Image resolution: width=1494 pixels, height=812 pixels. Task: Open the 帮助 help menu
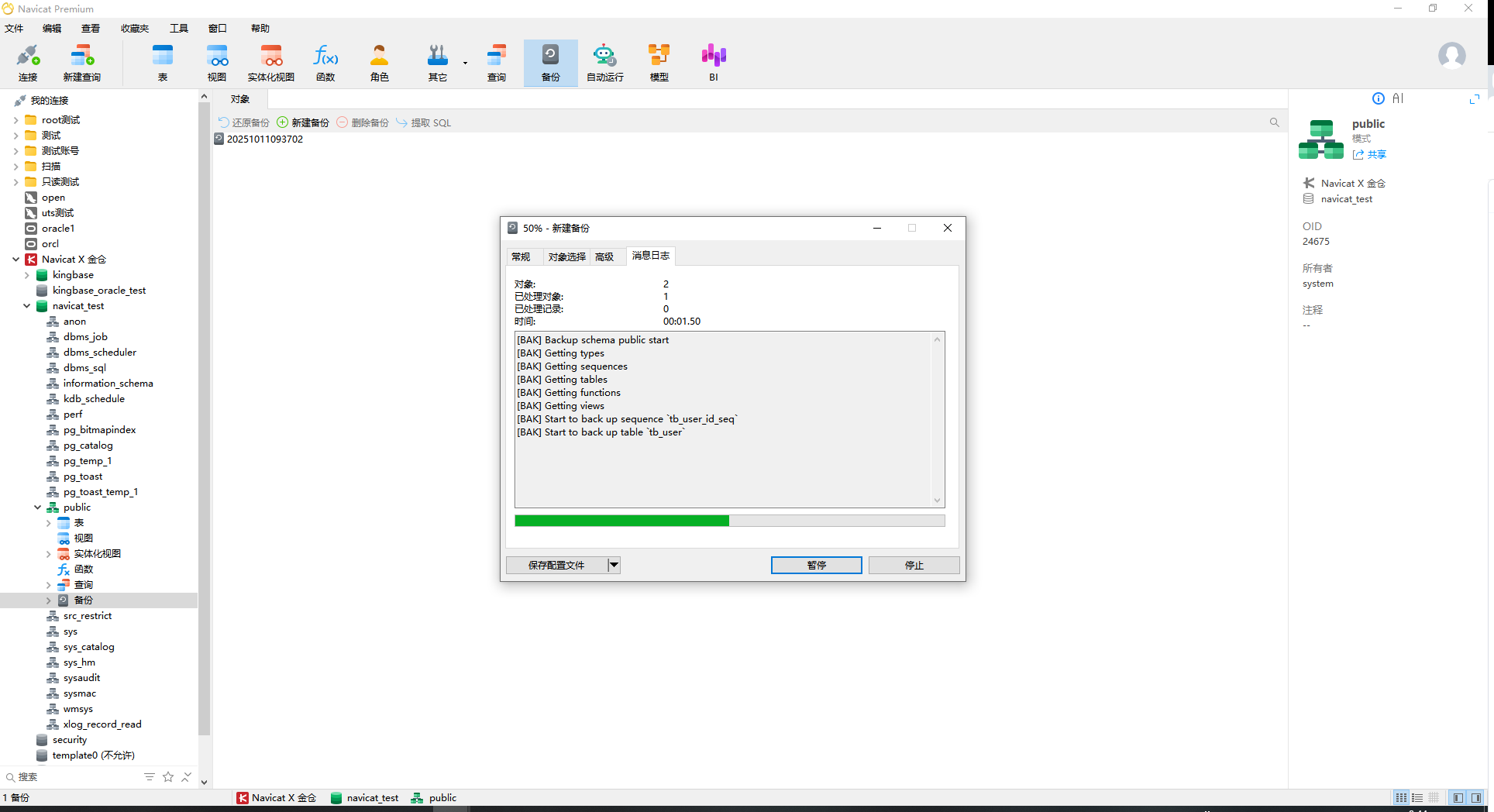coord(260,29)
